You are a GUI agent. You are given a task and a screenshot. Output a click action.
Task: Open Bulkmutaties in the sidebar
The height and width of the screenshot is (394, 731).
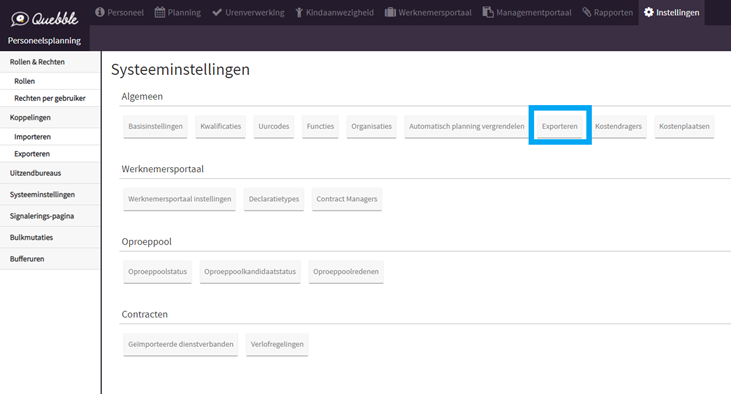click(x=50, y=237)
